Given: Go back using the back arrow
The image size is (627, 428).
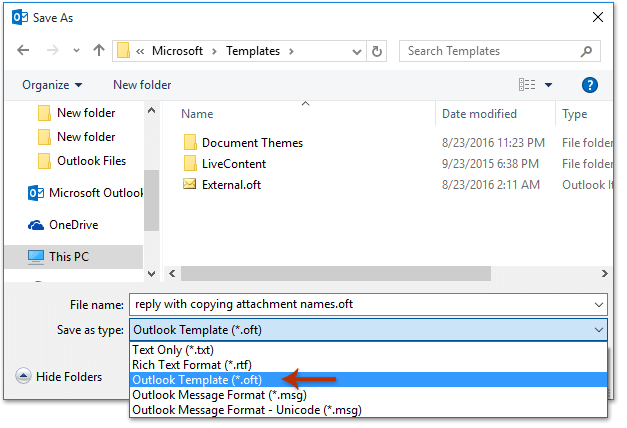Looking at the screenshot, I should click(23, 50).
